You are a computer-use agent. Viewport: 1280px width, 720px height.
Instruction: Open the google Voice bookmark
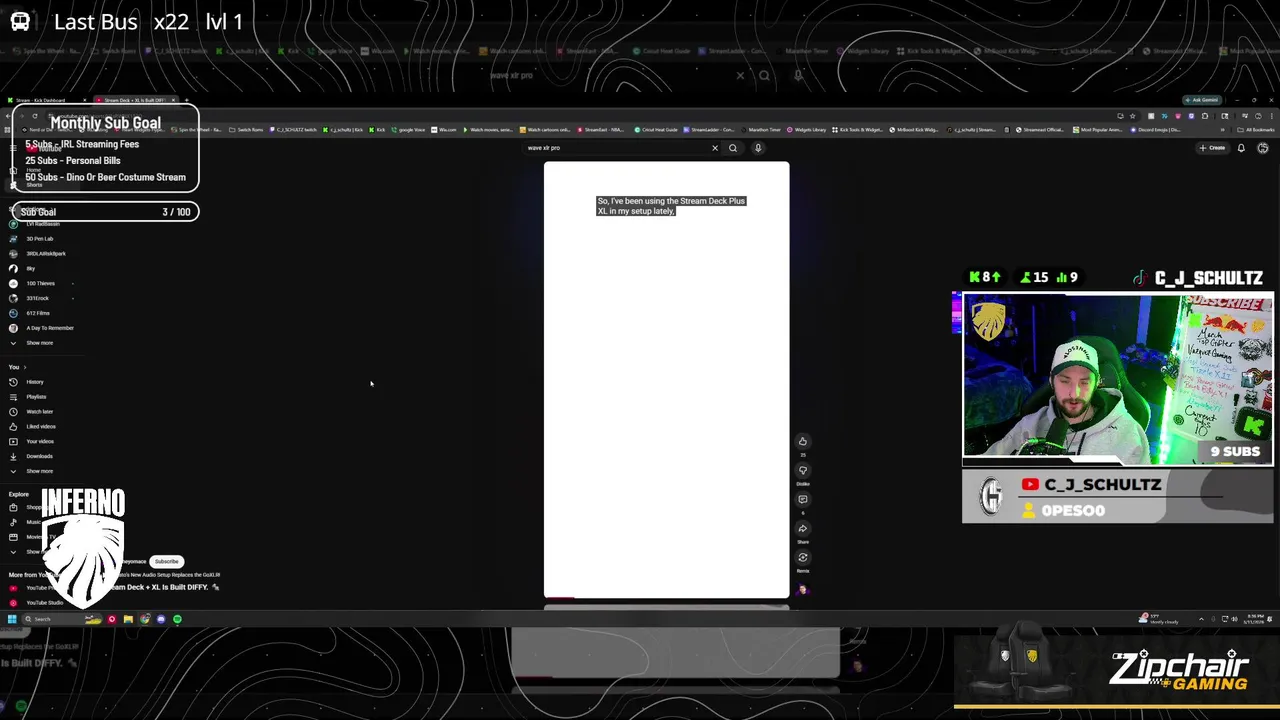(409, 130)
